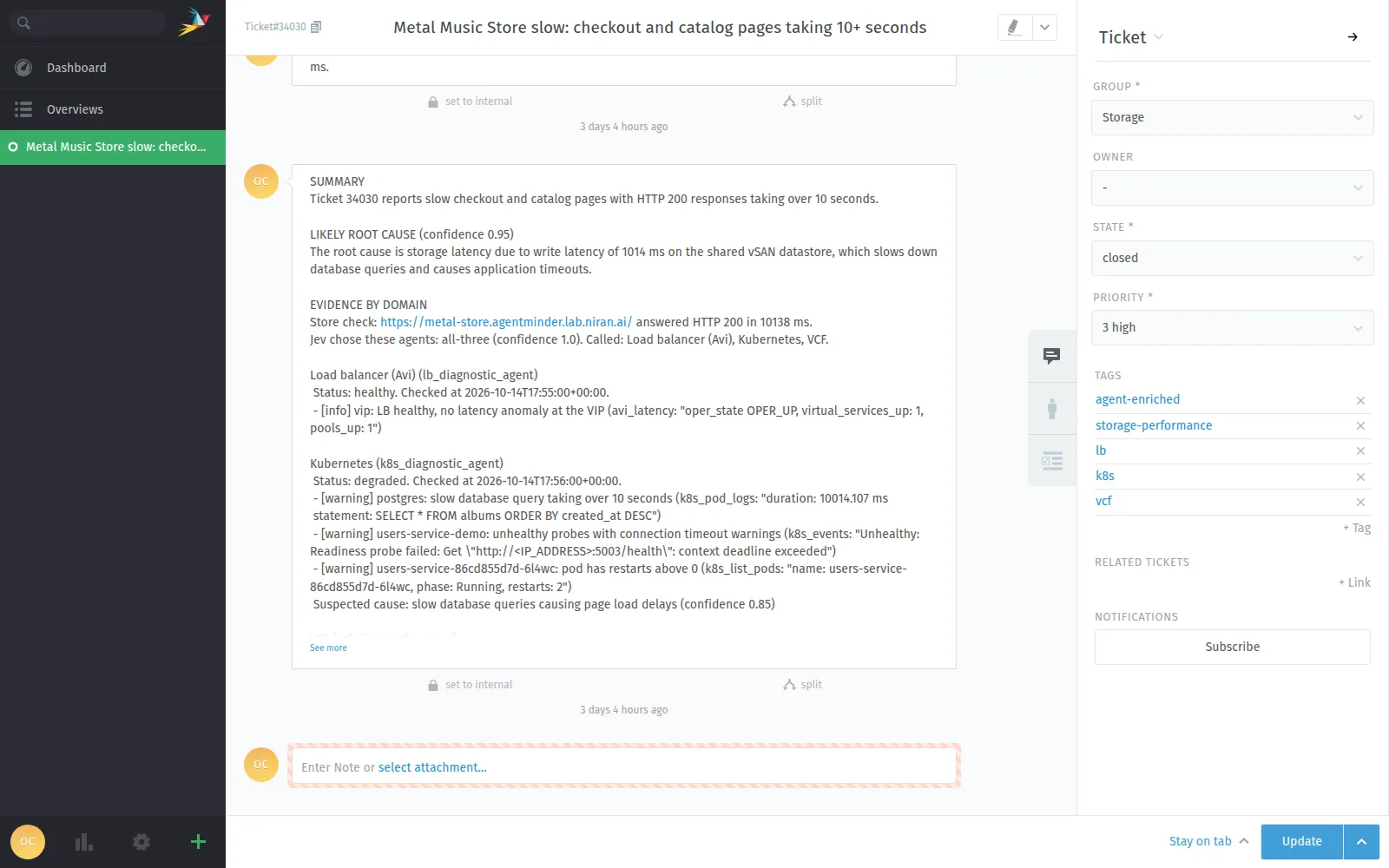The image size is (1389, 868).
Task: Open the Group dropdown showing Storage
Action: [x=1232, y=117]
